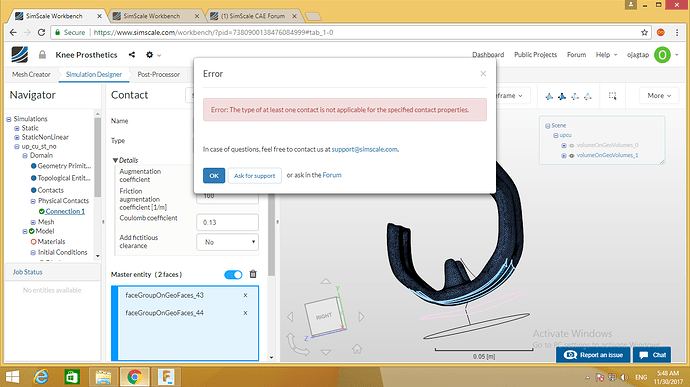Screen dimensions: 690x387
Task: Click the support@simscale.com email link
Action: (x=364, y=149)
